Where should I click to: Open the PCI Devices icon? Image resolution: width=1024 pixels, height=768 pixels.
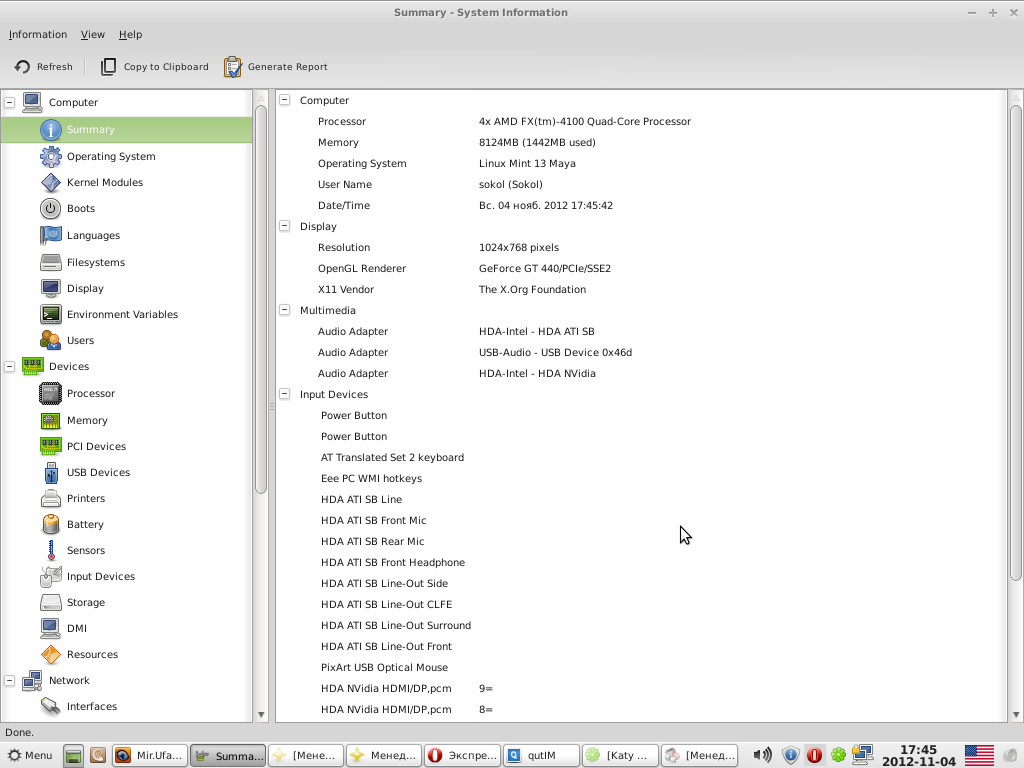(x=50, y=446)
